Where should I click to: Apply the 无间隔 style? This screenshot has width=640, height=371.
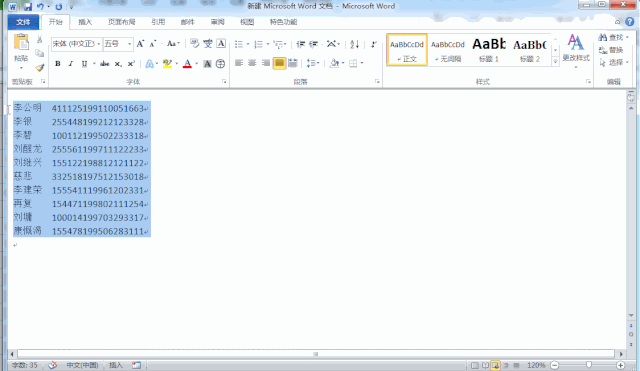tap(448, 50)
